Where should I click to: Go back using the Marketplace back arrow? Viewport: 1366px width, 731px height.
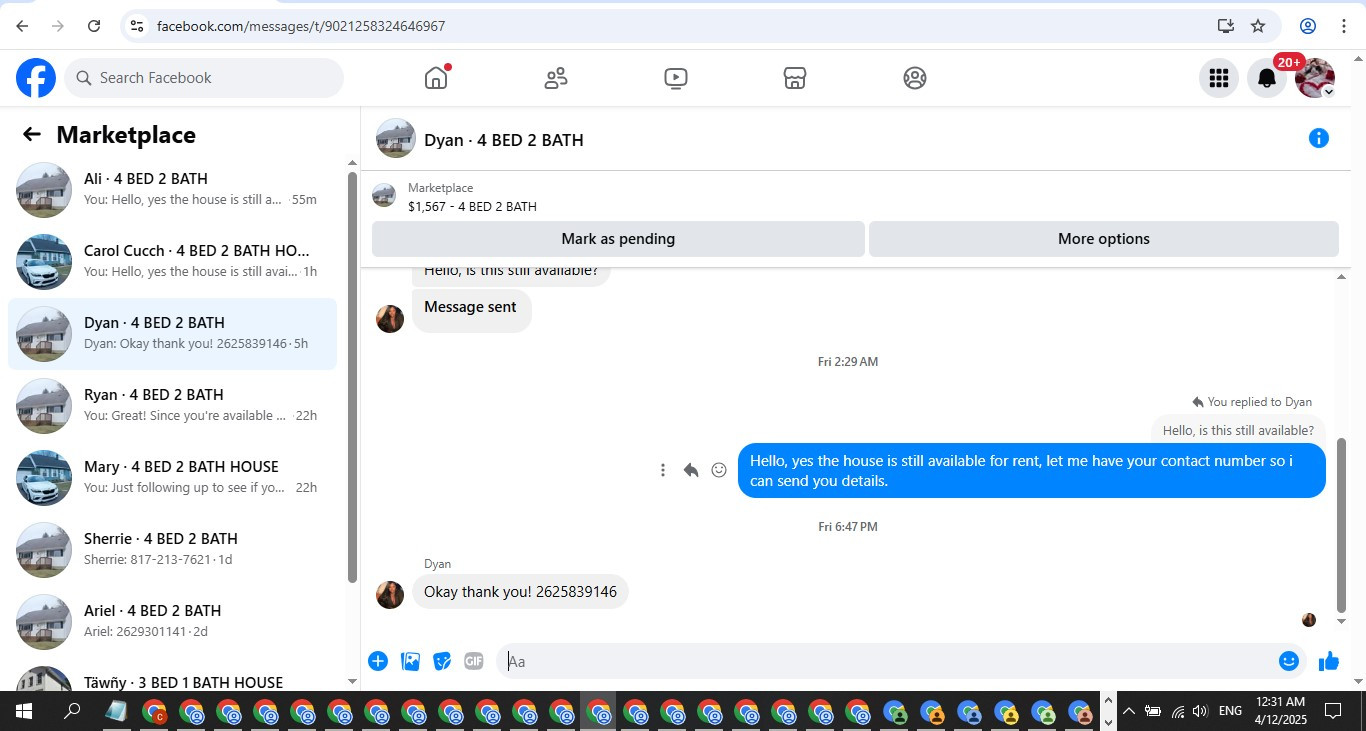32,134
